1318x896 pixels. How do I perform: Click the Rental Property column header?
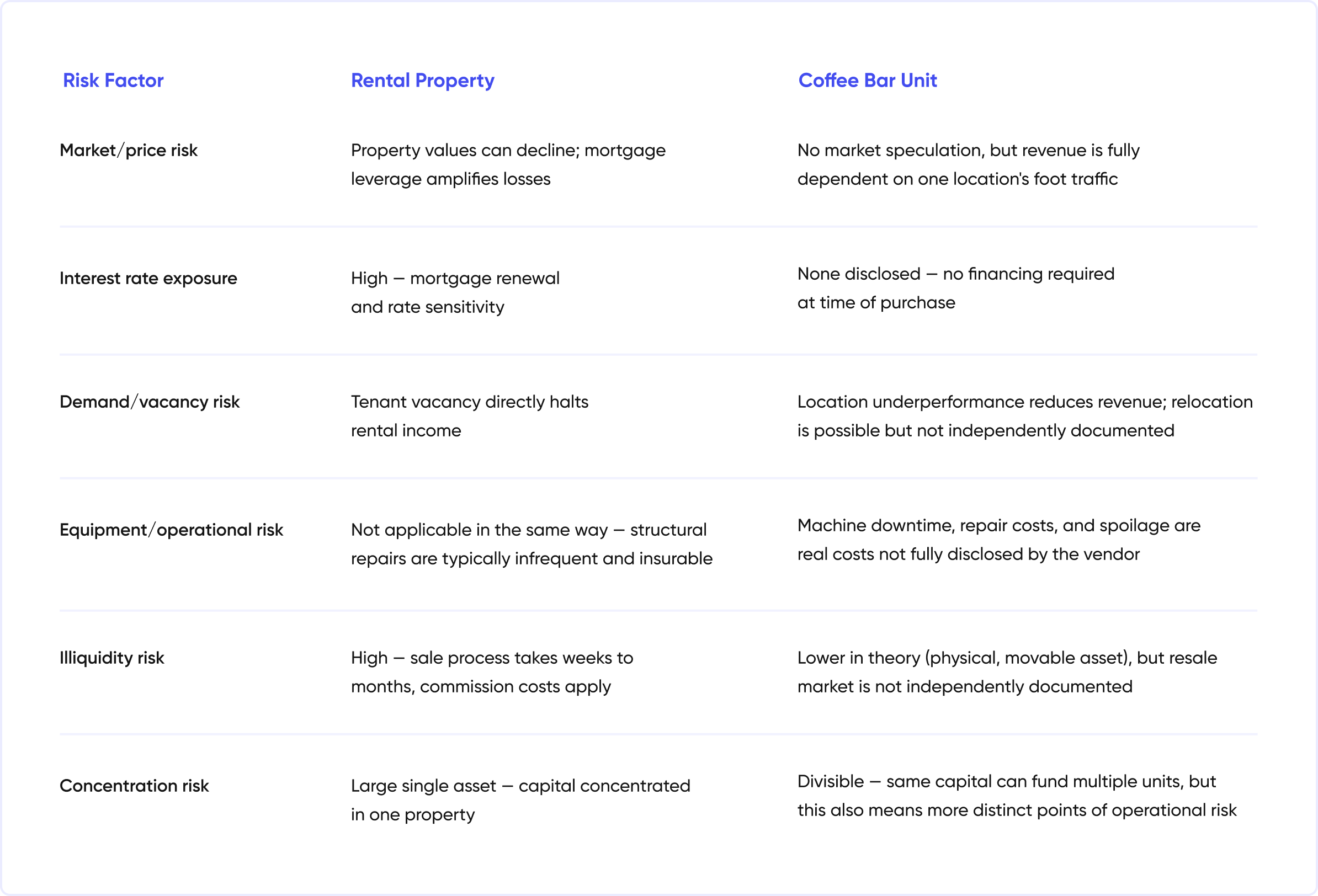click(423, 81)
